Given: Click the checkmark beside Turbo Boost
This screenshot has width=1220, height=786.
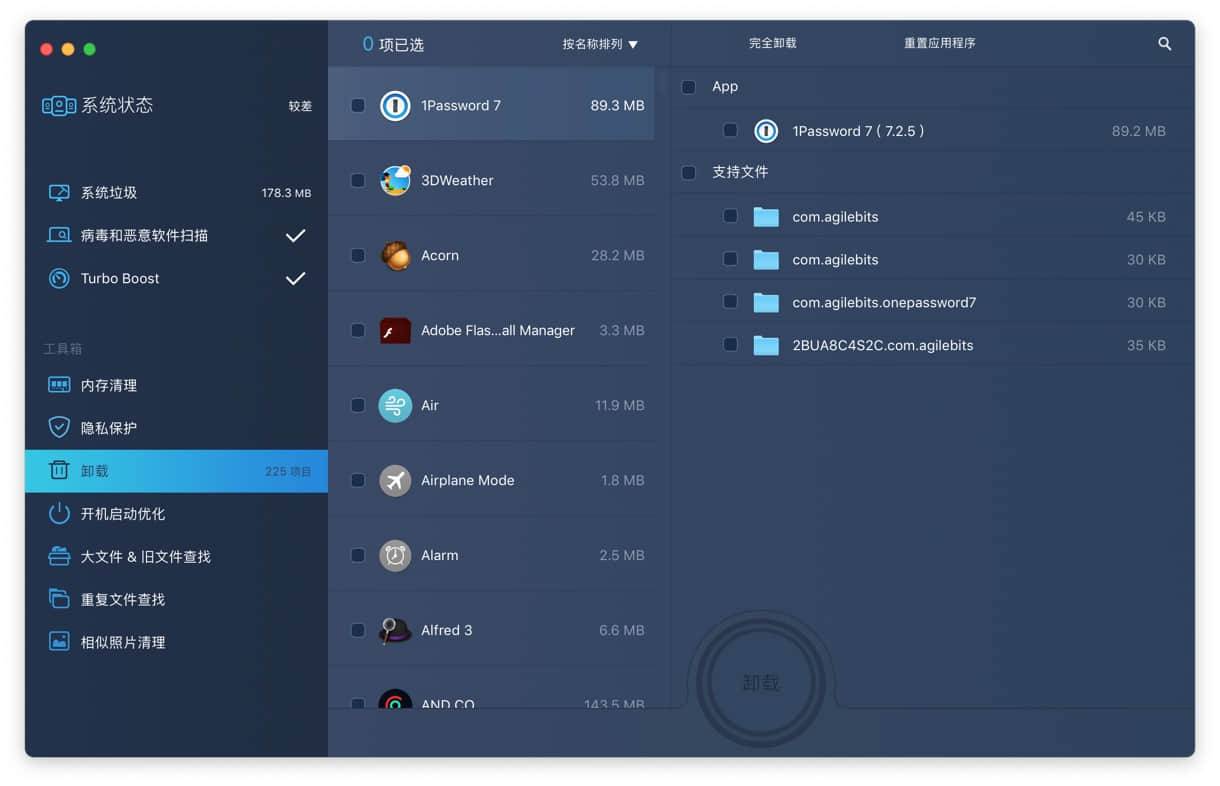Looking at the screenshot, I should click(295, 279).
